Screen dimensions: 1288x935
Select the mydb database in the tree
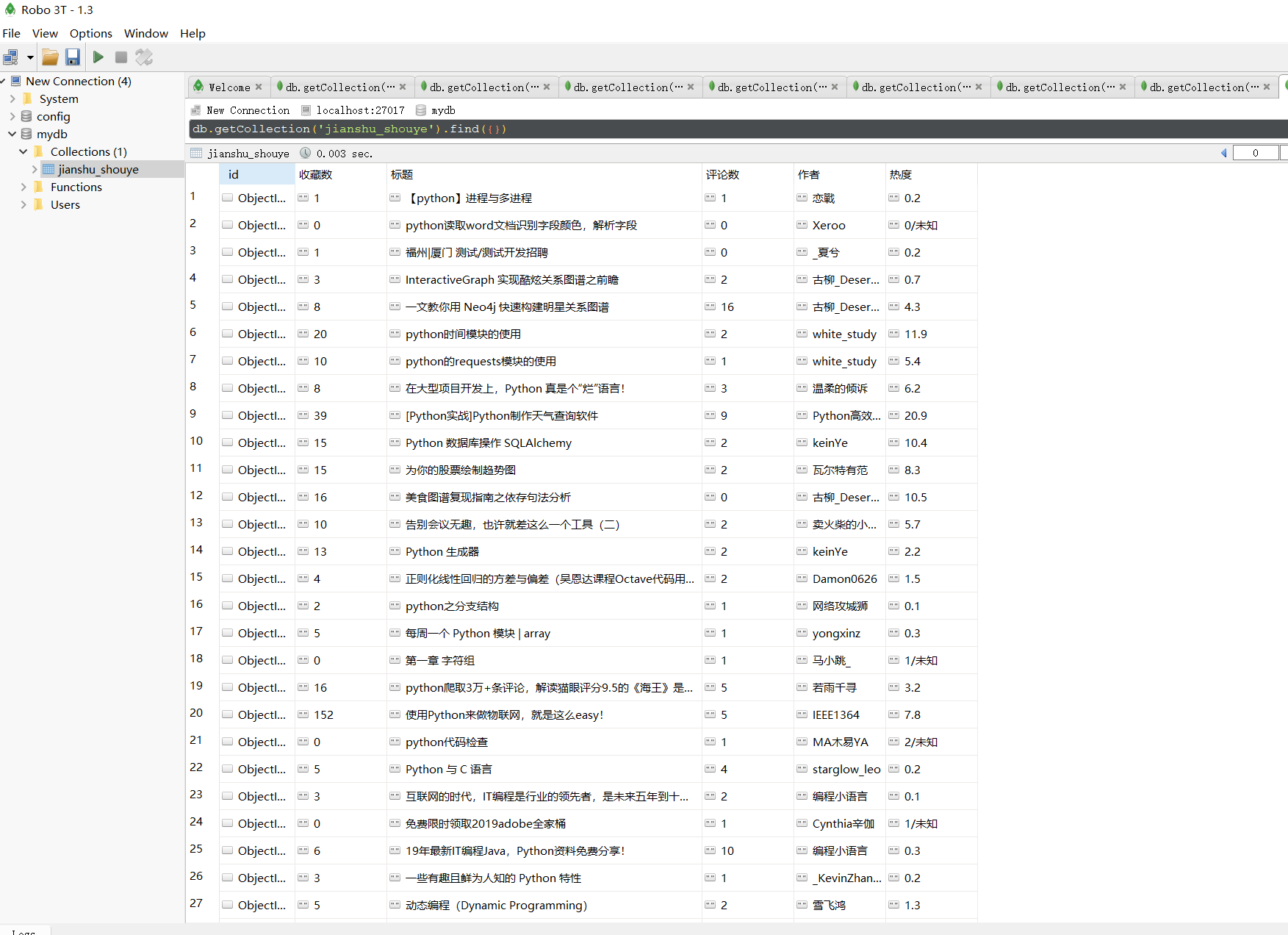52,134
